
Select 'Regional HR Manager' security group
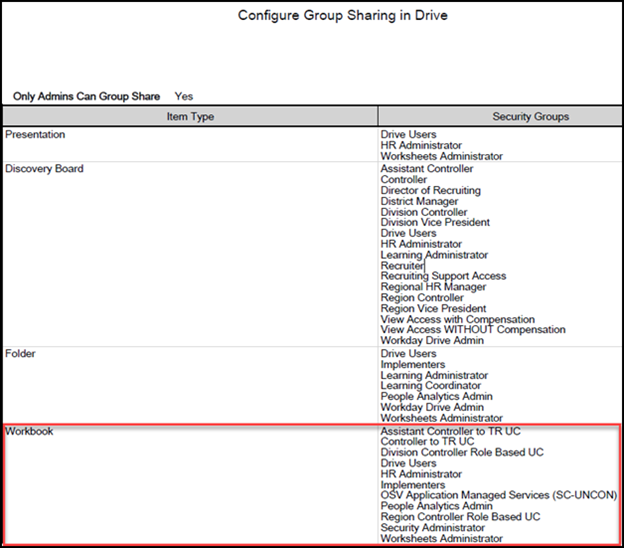click(x=433, y=287)
